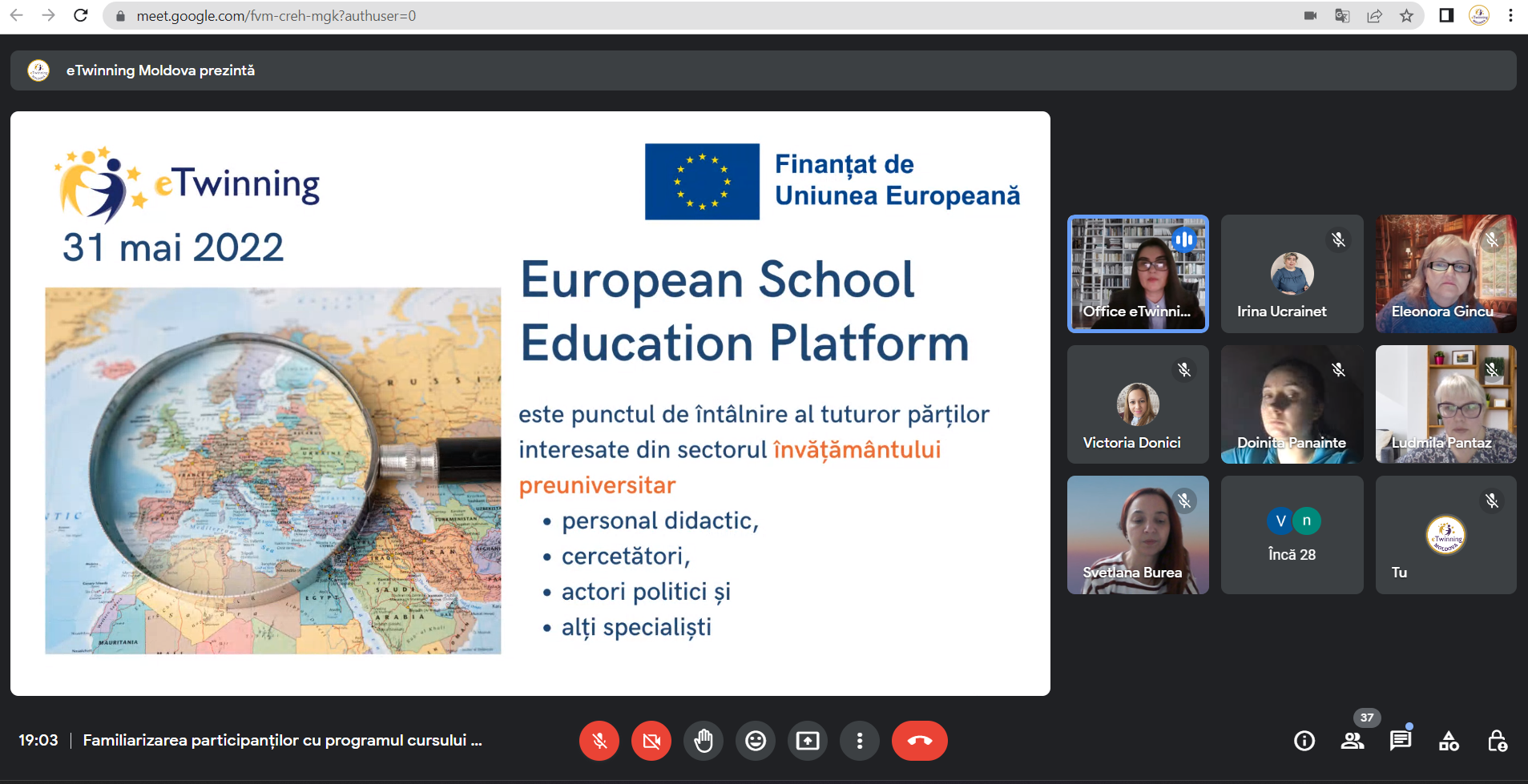
Task: Click the site lock icon in address bar
Action: pos(120,16)
